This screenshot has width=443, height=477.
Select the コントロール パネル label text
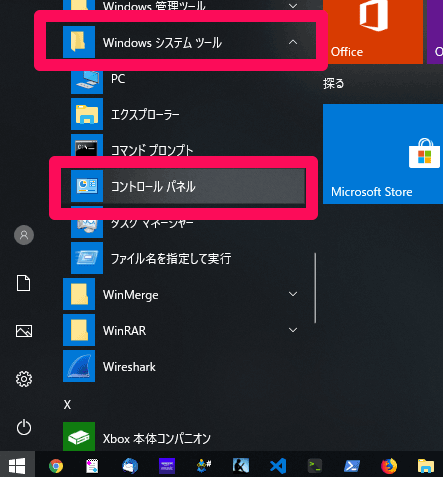coord(153,187)
